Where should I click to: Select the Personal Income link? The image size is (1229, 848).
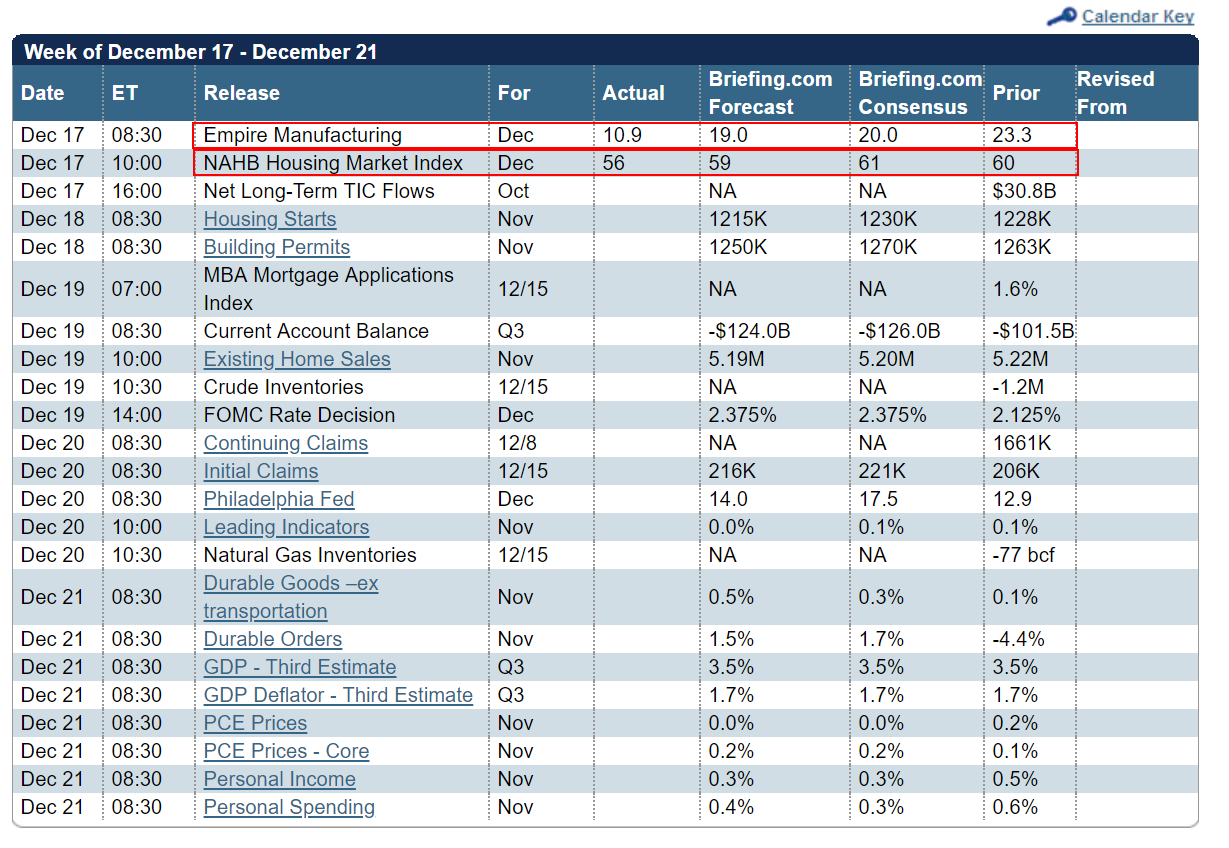point(280,779)
